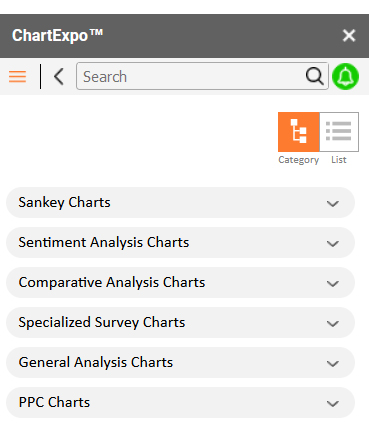This screenshot has width=369, height=436.
Task: Click the Category label under view icon
Action: pos(299,160)
